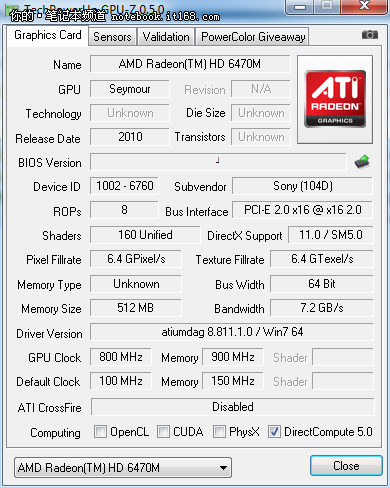Click DirectX Support value 11.0 / SM5.0
This screenshot has height=488, width=390.
pos(331,235)
